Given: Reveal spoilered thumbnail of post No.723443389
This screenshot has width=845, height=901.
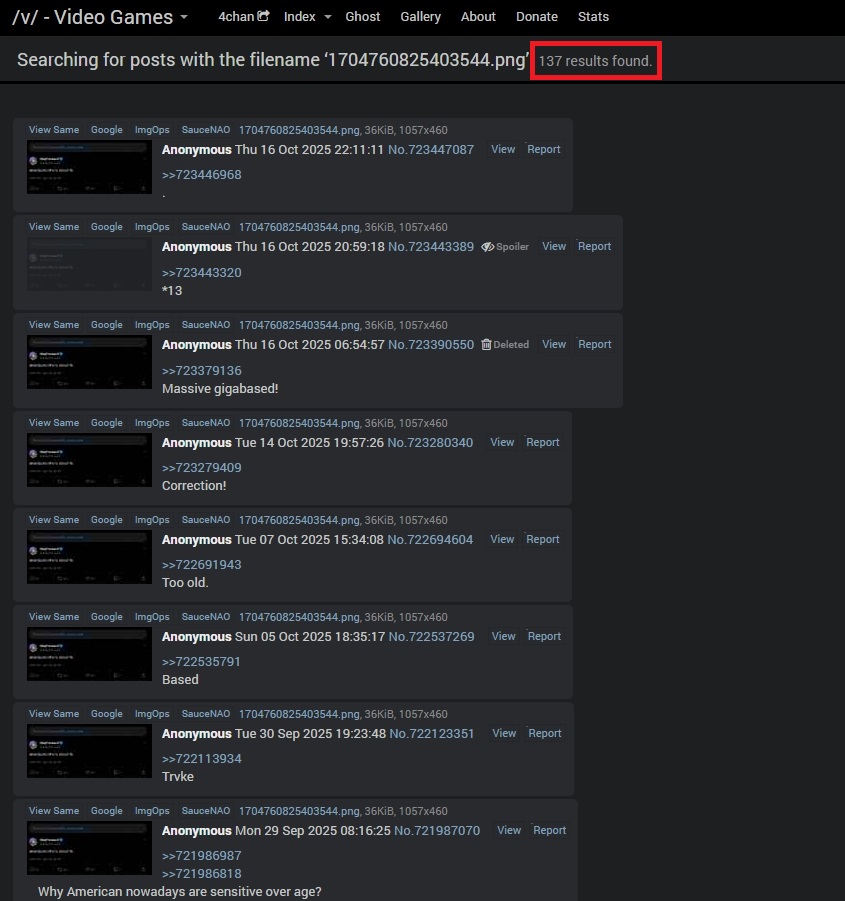Looking at the screenshot, I should (x=90, y=264).
